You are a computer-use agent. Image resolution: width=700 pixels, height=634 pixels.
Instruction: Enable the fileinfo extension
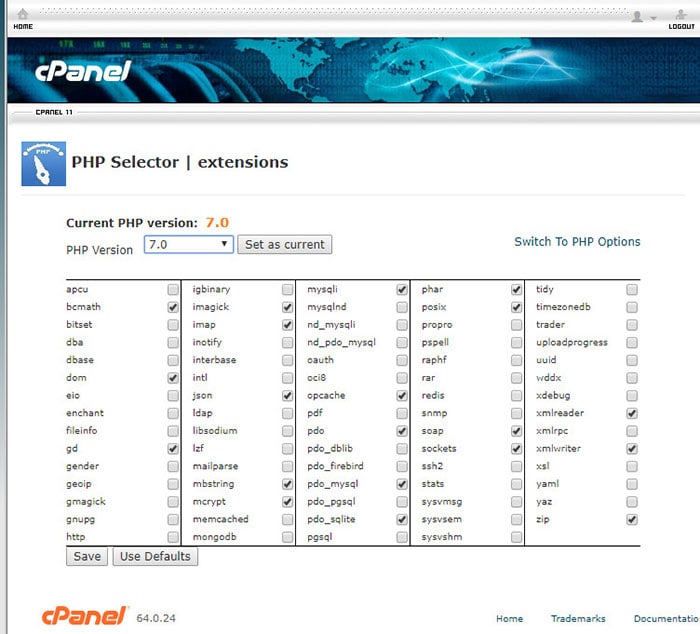click(173, 431)
